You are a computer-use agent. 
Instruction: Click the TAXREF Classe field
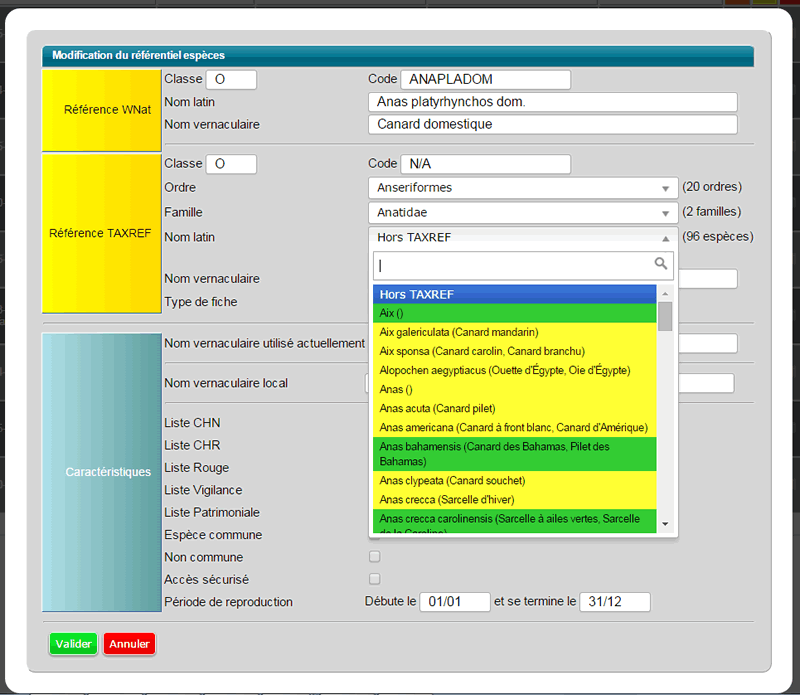(x=231, y=164)
